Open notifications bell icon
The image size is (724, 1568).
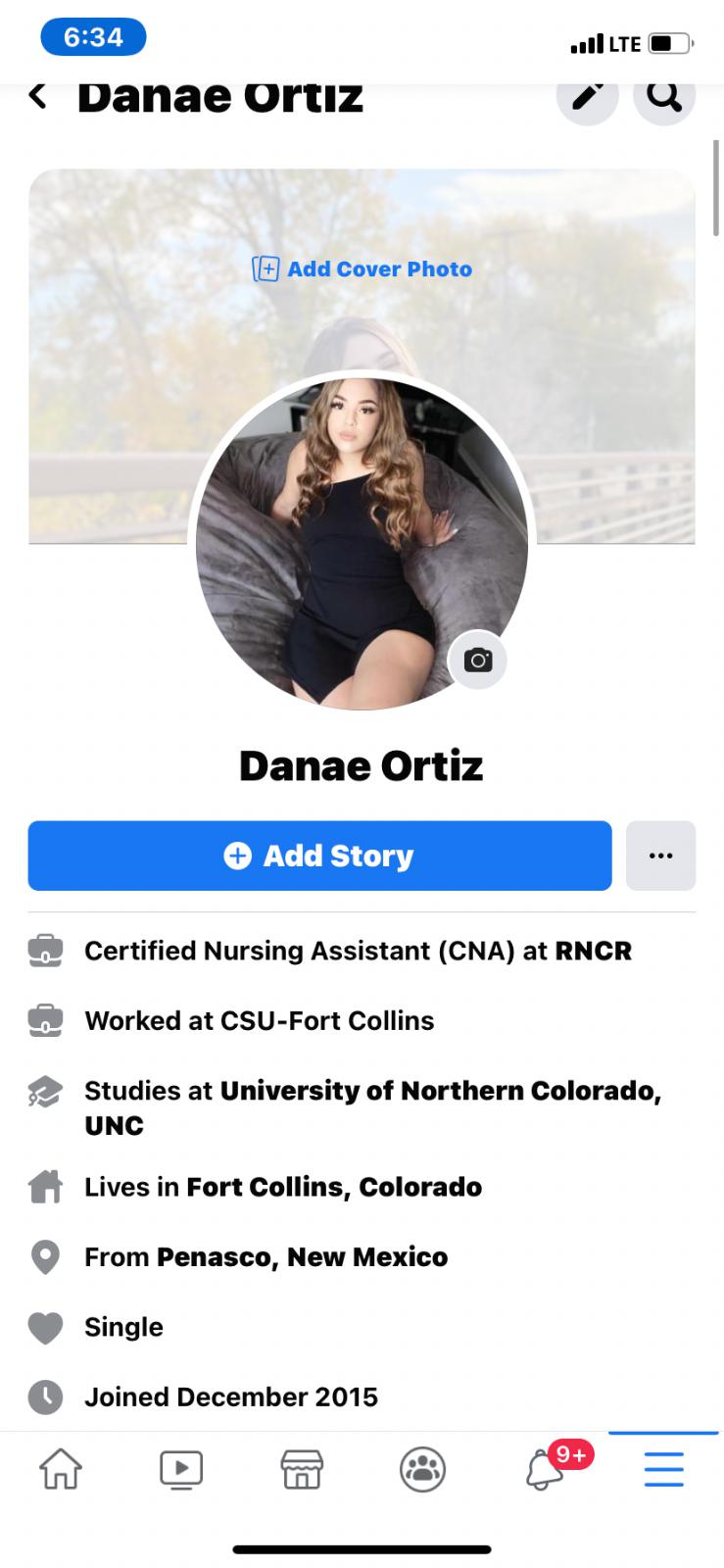pos(545,1469)
